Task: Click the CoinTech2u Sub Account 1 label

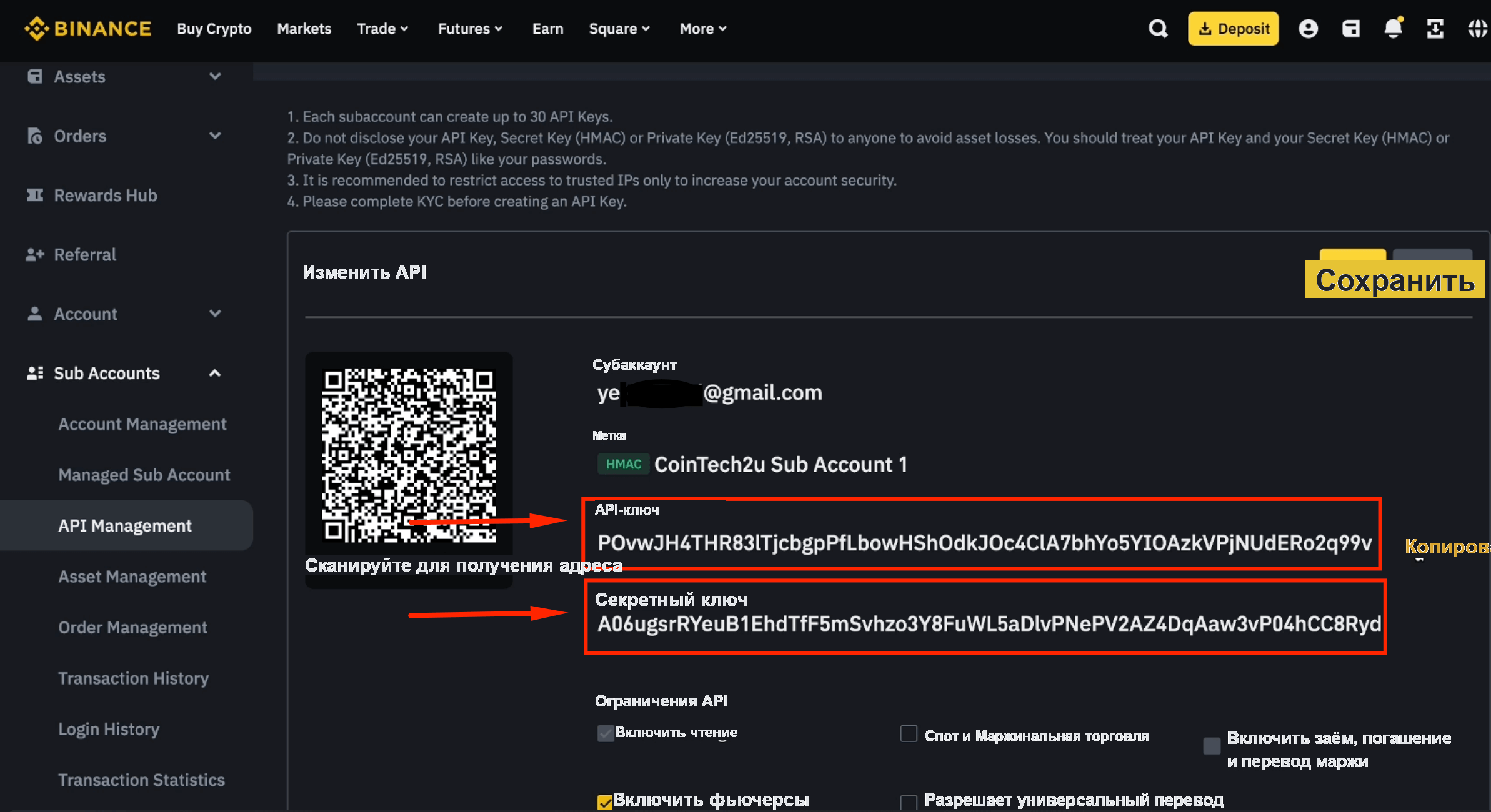Action: pos(780,464)
